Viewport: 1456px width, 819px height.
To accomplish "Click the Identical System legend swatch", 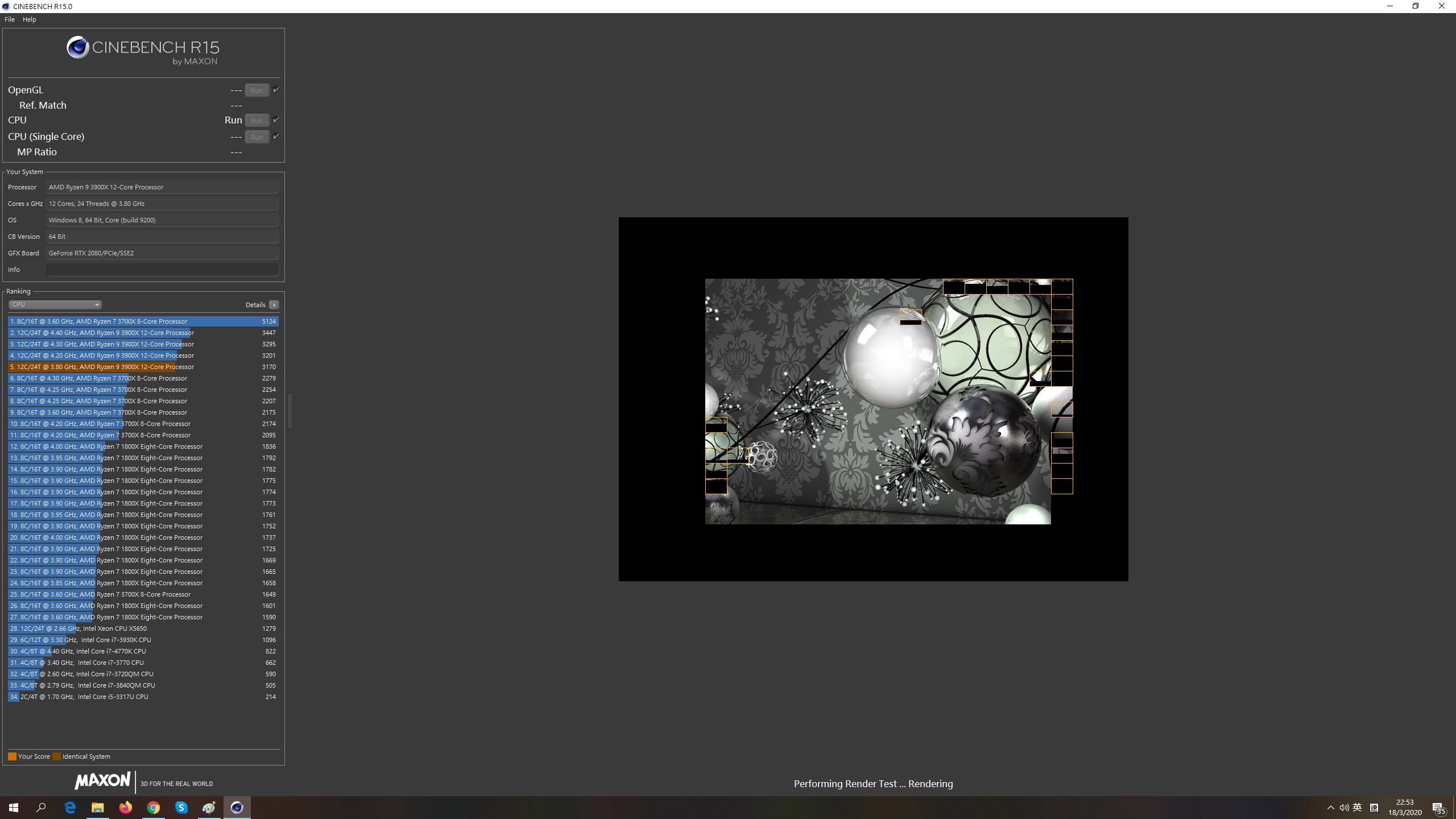I will [56, 756].
